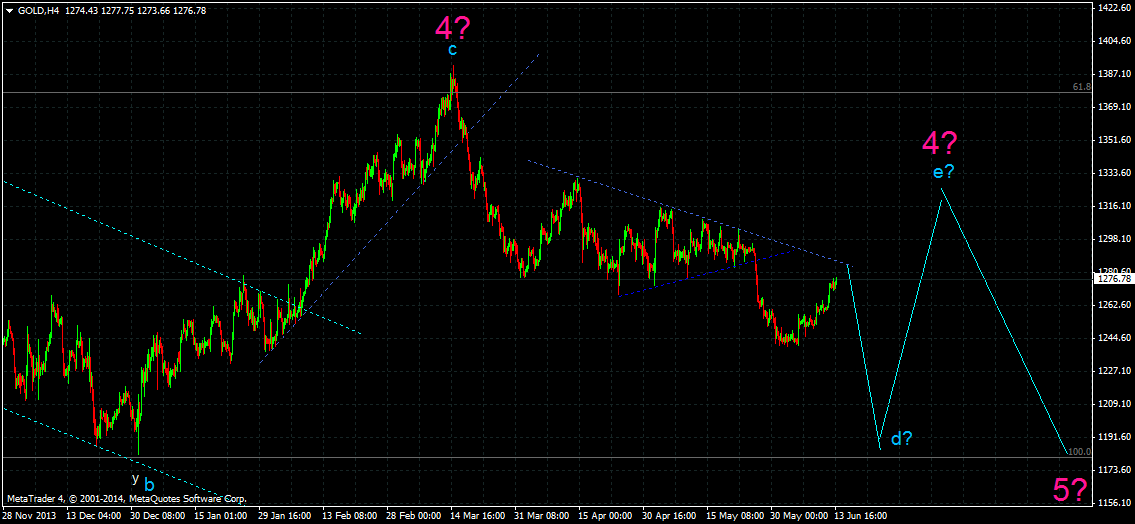Select the pink 5? wave label
The height and width of the screenshot is (524, 1135).
click(x=1070, y=491)
